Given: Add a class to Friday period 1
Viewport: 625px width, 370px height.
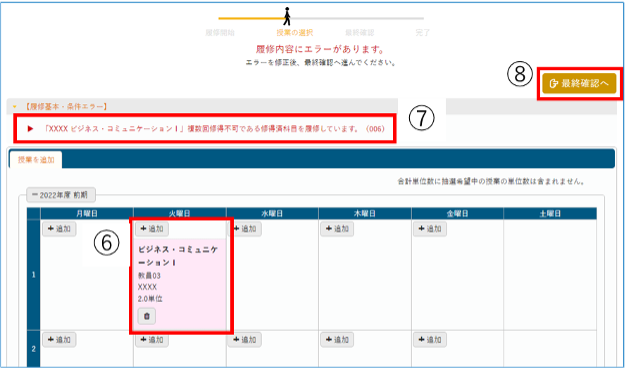Looking at the screenshot, I should tap(430, 229).
